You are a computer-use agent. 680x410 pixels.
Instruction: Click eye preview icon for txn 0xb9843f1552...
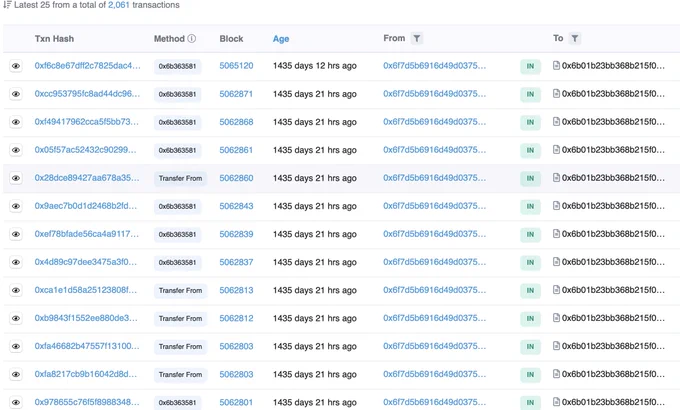pos(16,318)
